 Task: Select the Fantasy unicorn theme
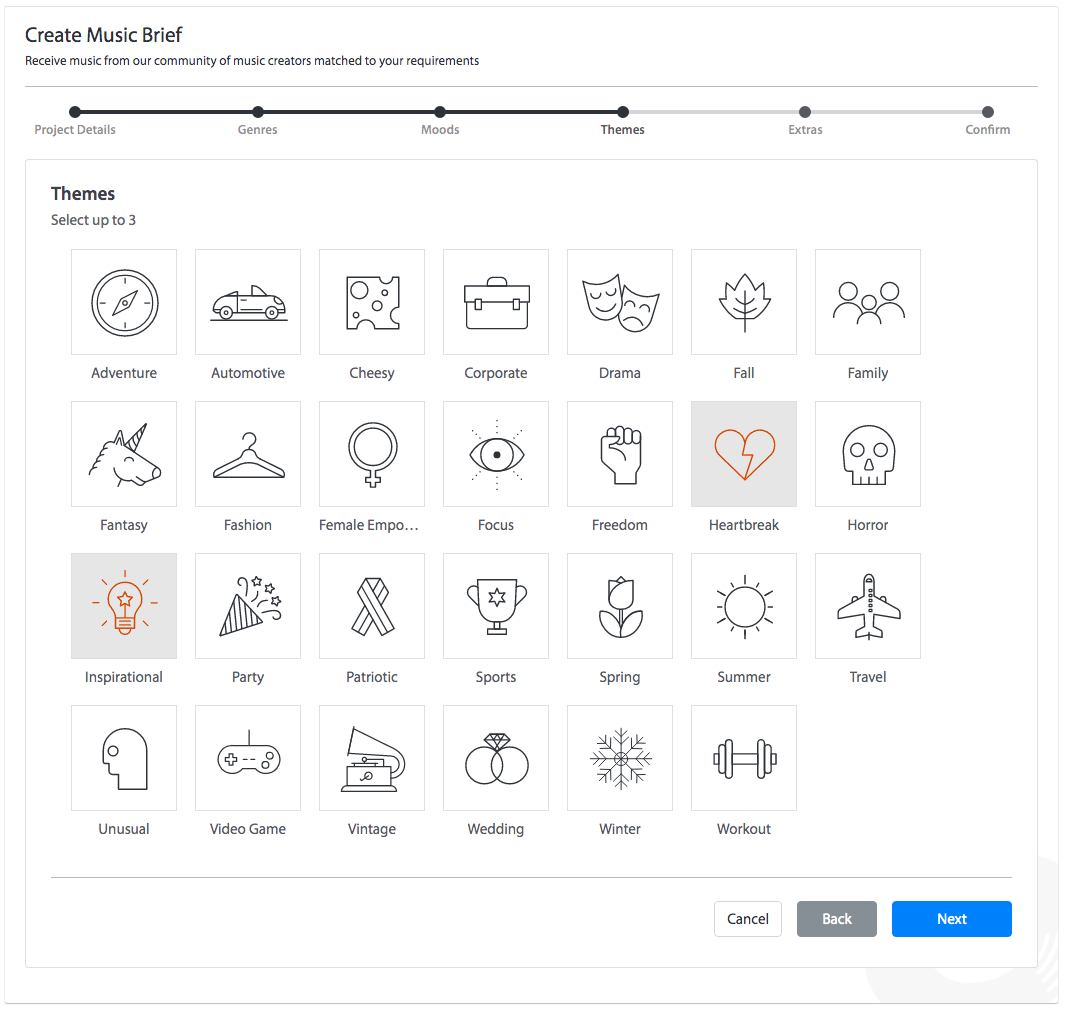pyautogui.click(x=124, y=454)
